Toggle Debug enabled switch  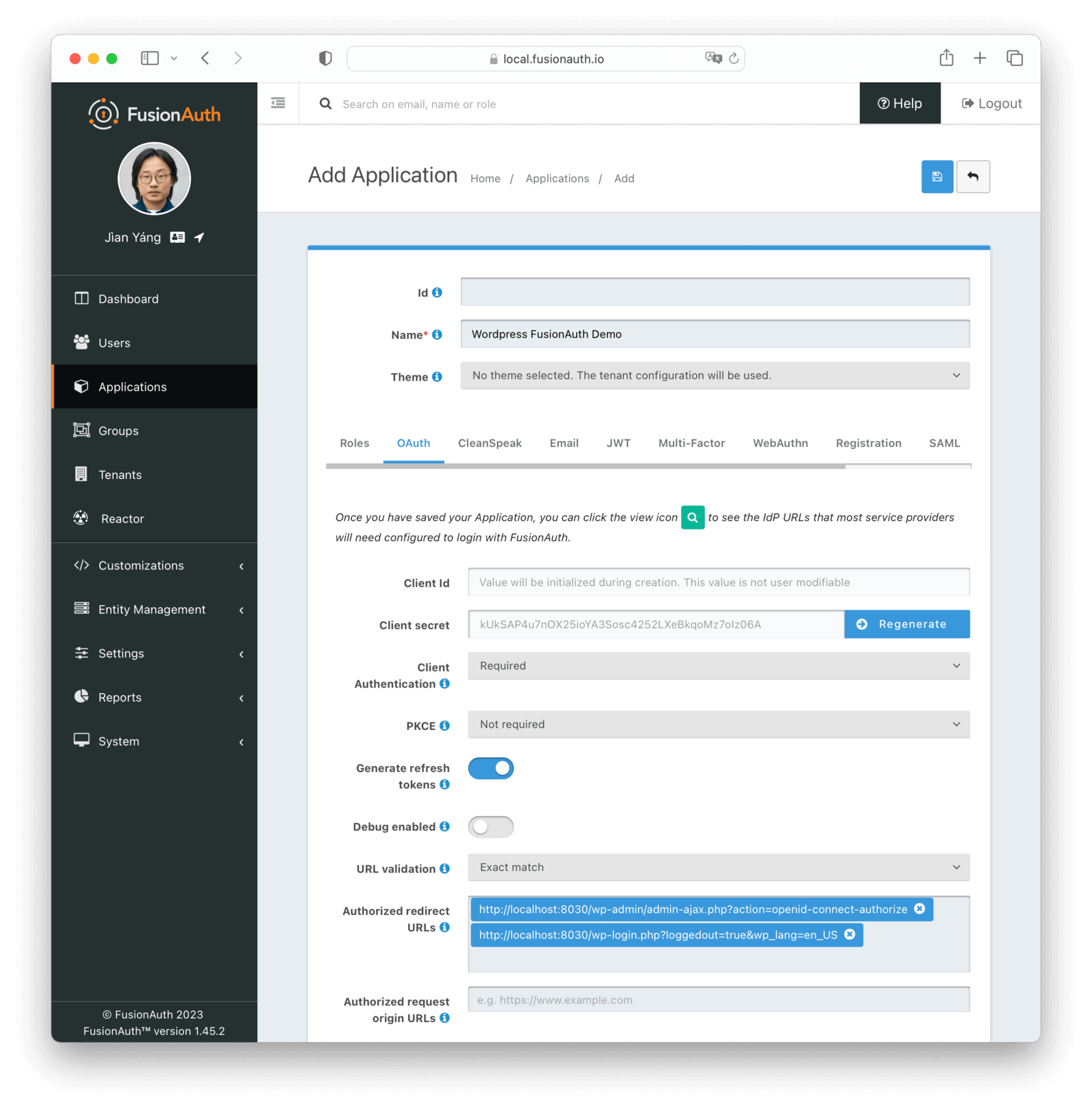pos(491,827)
